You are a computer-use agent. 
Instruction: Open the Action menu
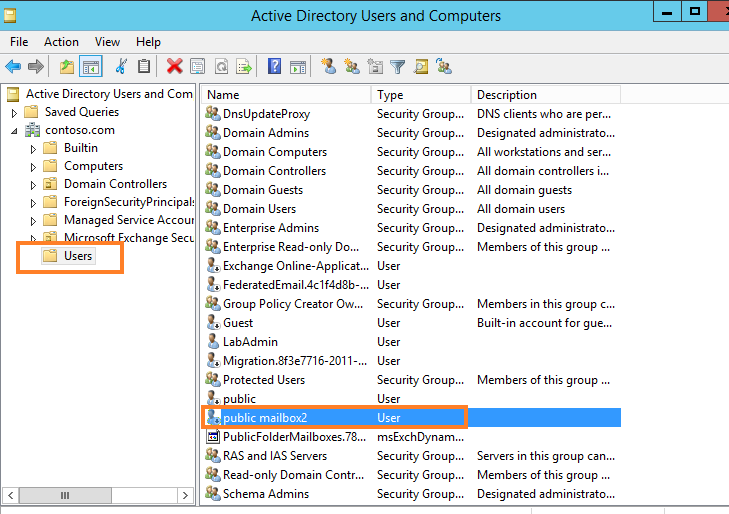pos(61,42)
